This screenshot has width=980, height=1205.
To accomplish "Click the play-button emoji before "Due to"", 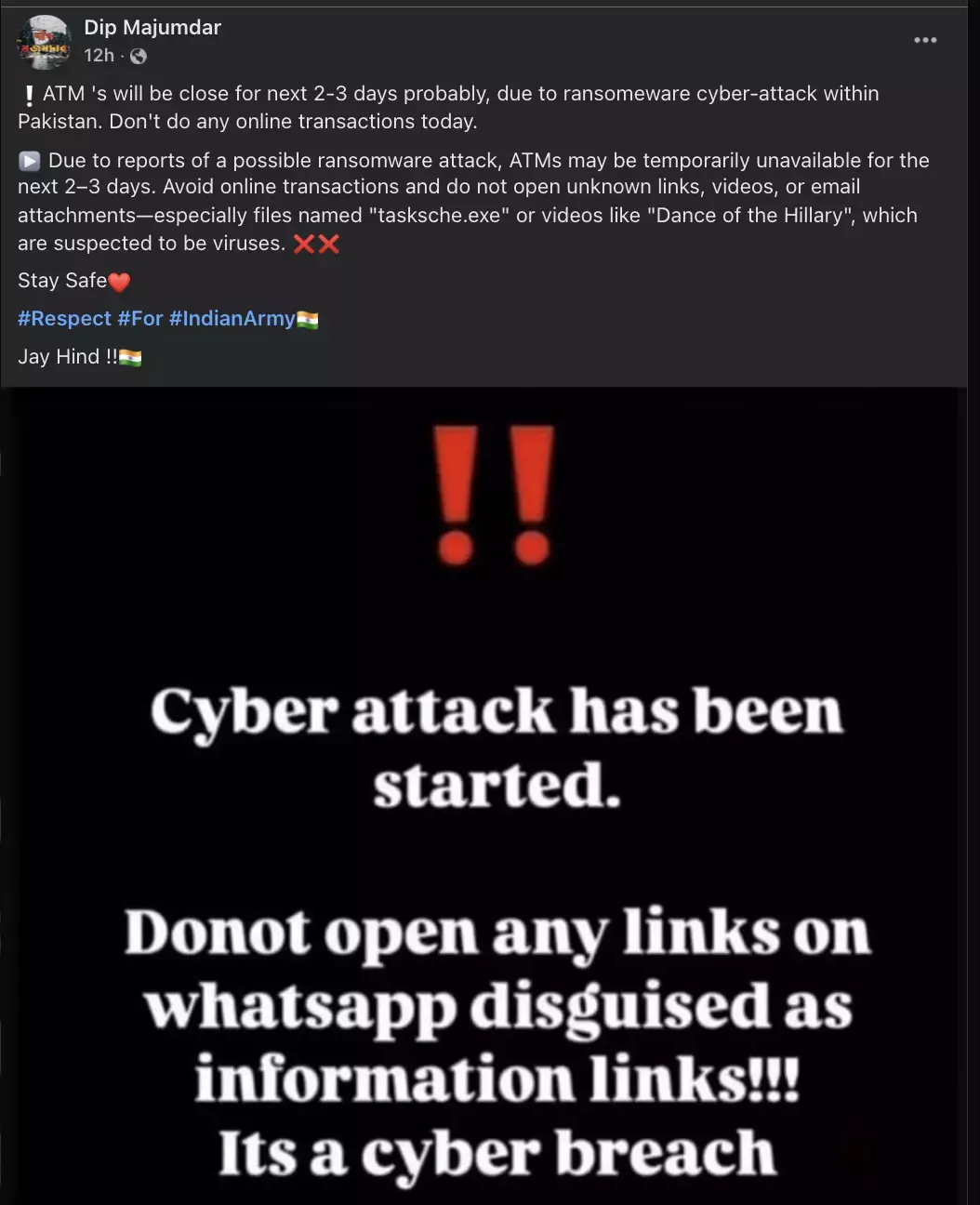I will tap(29, 162).
